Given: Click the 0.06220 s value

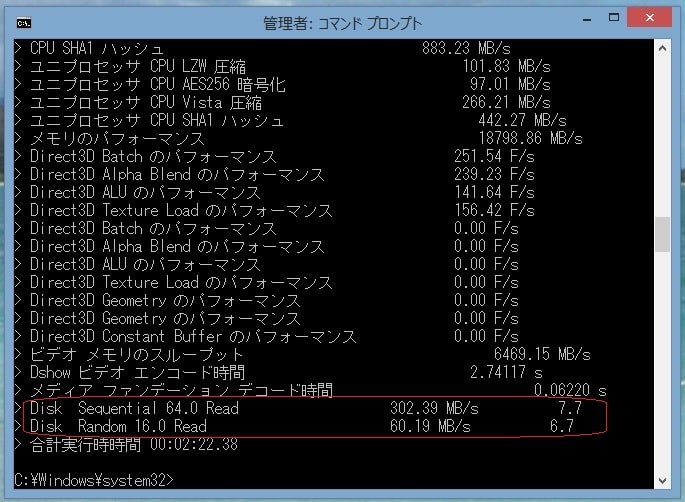Looking at the screenshot, I should (x=570, y=390).
